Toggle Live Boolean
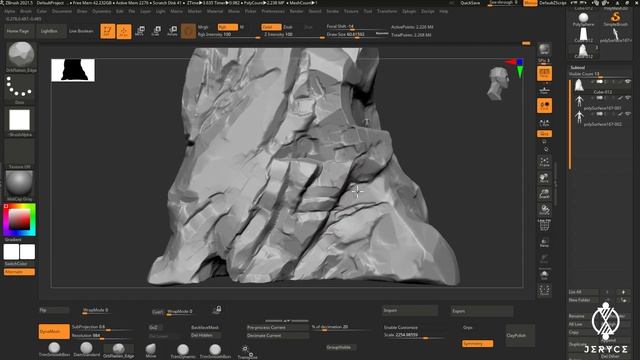Viewport: 640px width, 360px height. coord(81,31)
